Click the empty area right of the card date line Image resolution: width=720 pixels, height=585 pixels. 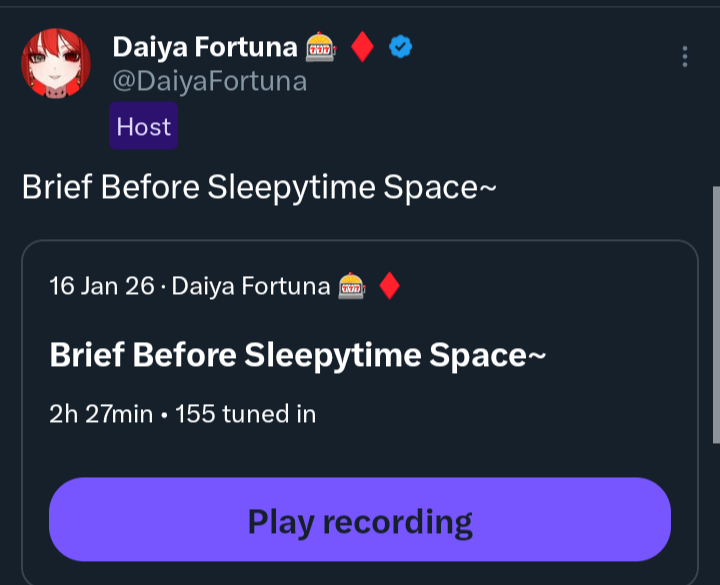click(x=550, y=287)
